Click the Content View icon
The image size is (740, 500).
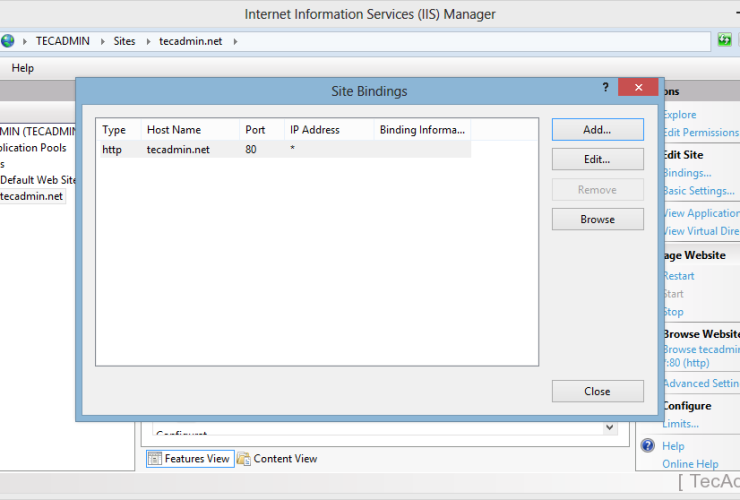[x=243, y=459]
